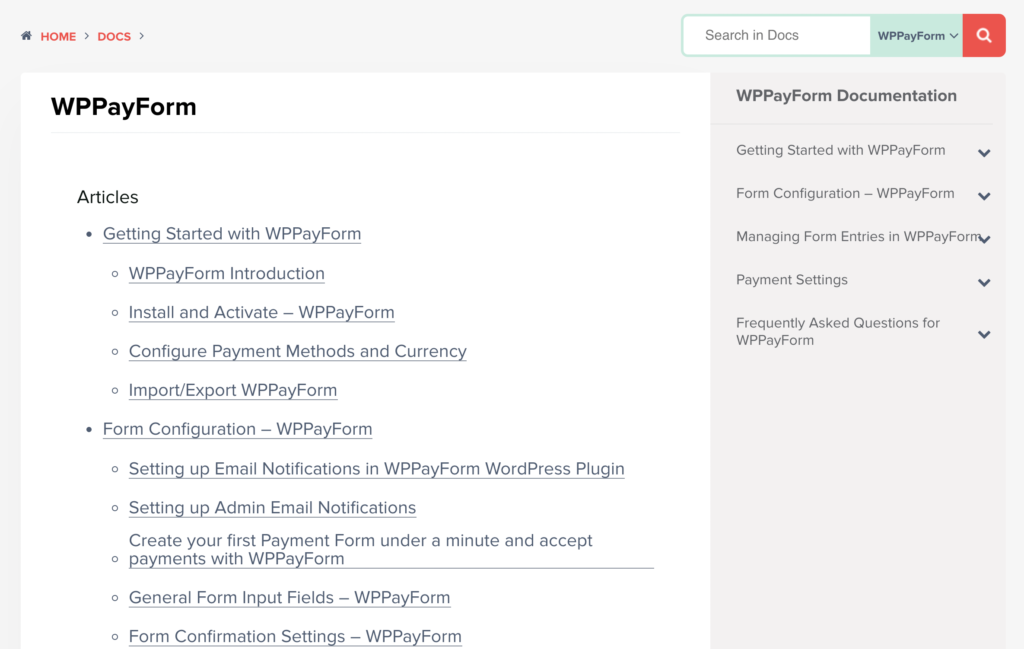Select Frequently Asked Questions for WPPayForm sidebar item
Screen dimensions: 1024x649
pyautogui.click(x=838, y=332)
